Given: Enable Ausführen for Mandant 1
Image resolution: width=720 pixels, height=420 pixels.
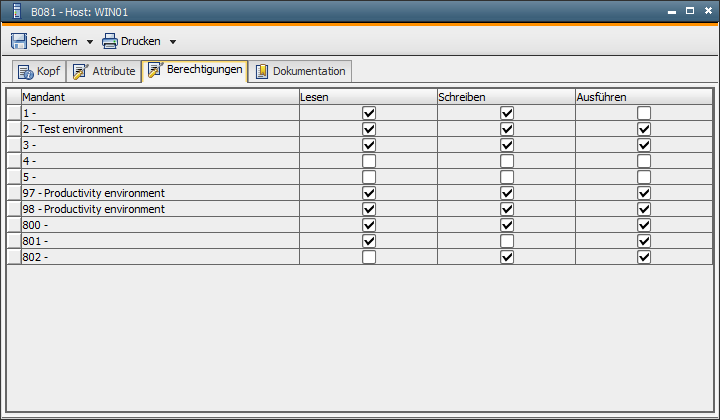Looking at the screenshot, I should tap(644, 113).
